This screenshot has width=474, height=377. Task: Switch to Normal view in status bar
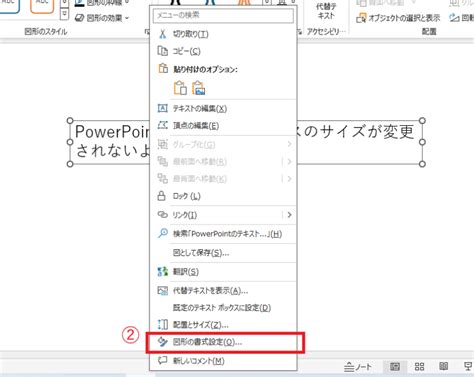395,367
